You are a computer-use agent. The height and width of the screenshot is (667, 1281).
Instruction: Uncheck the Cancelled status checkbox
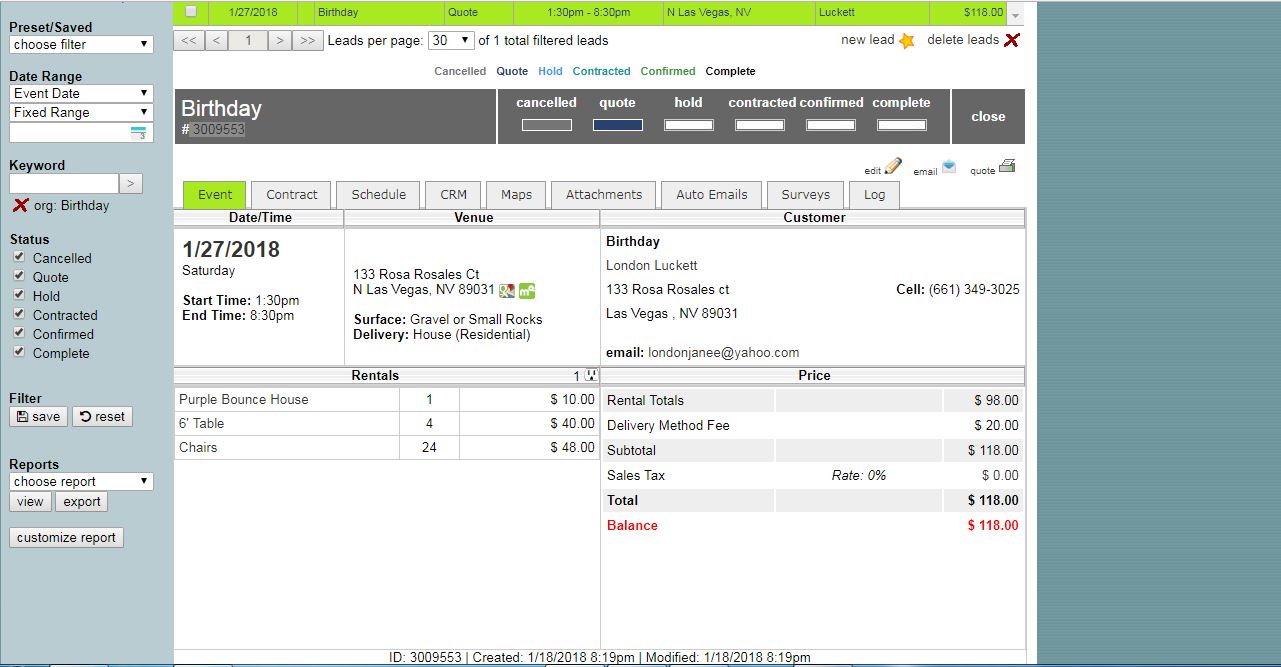click(18, 258)
